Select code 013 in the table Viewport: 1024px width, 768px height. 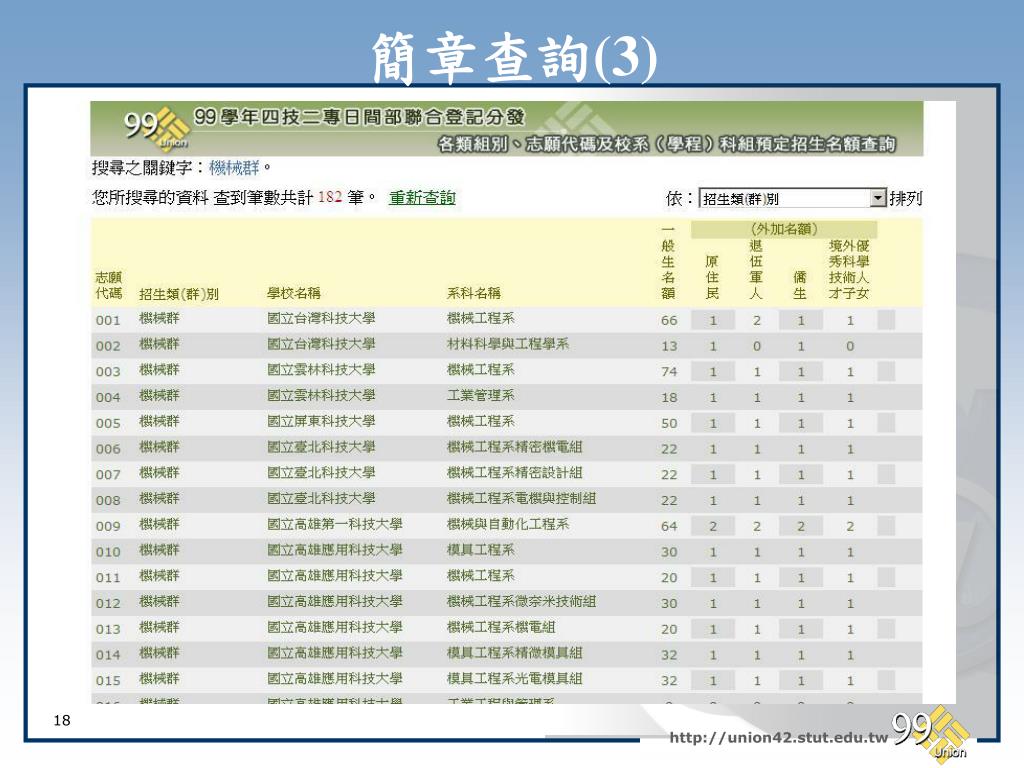pos(108,629)
